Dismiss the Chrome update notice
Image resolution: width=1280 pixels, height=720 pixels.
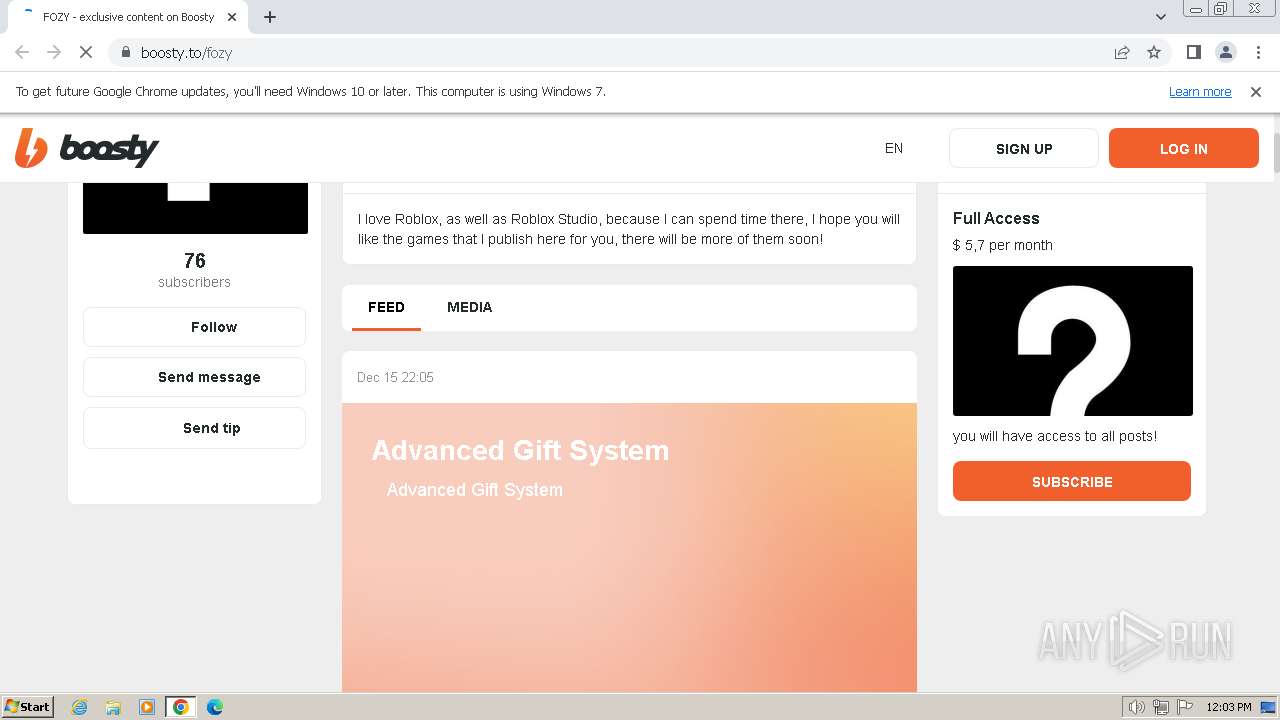(1256, 92)
